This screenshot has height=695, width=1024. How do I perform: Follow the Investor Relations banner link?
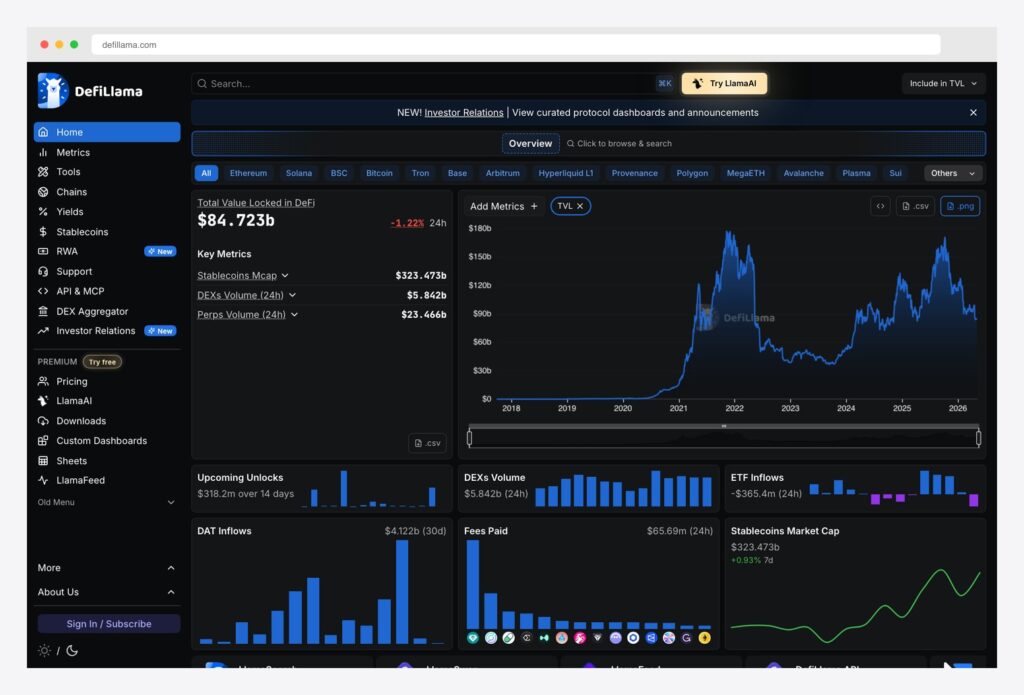click(464, 112)
